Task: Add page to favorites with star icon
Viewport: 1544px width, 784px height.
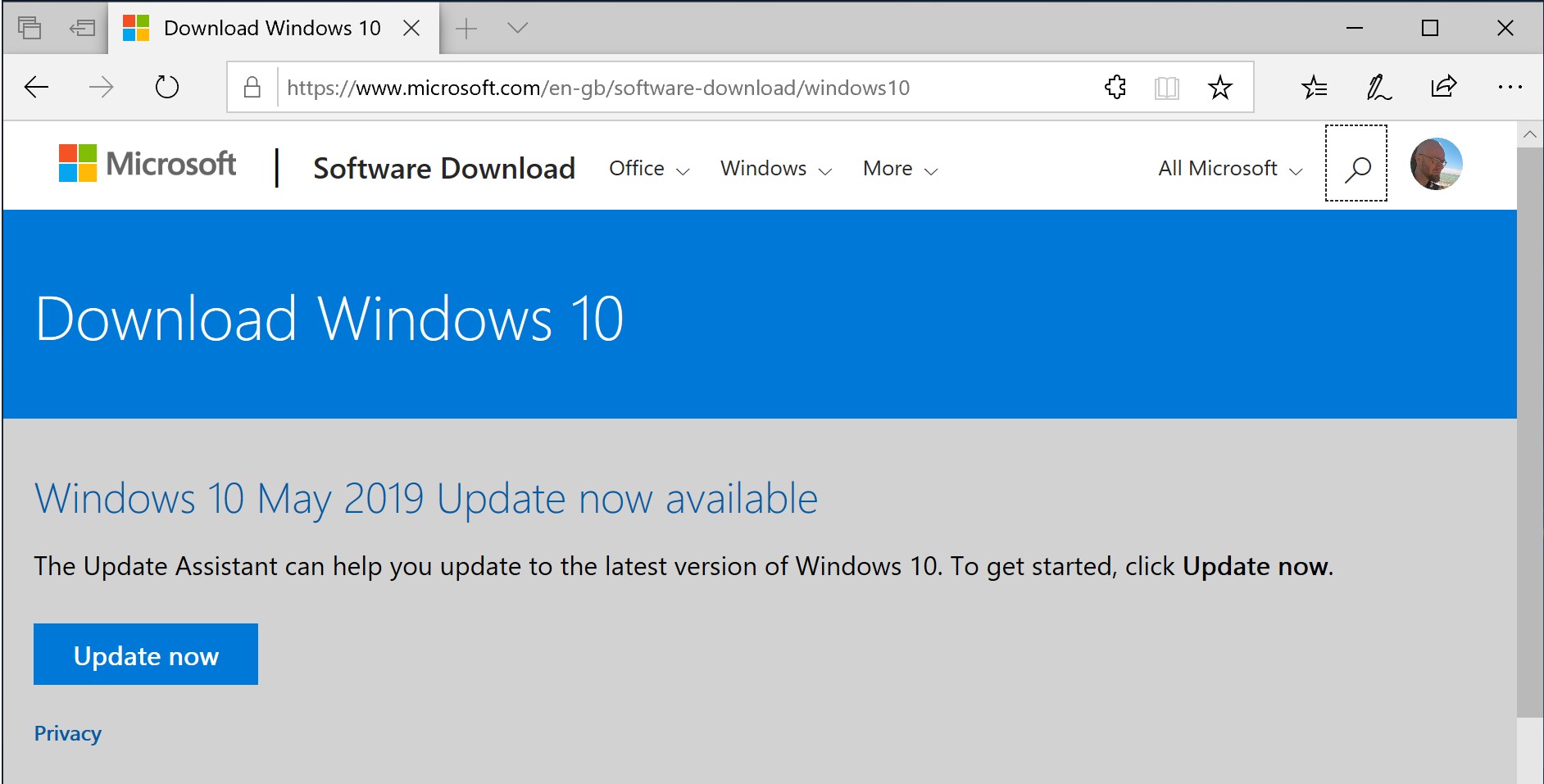Action: point(1219,88)
